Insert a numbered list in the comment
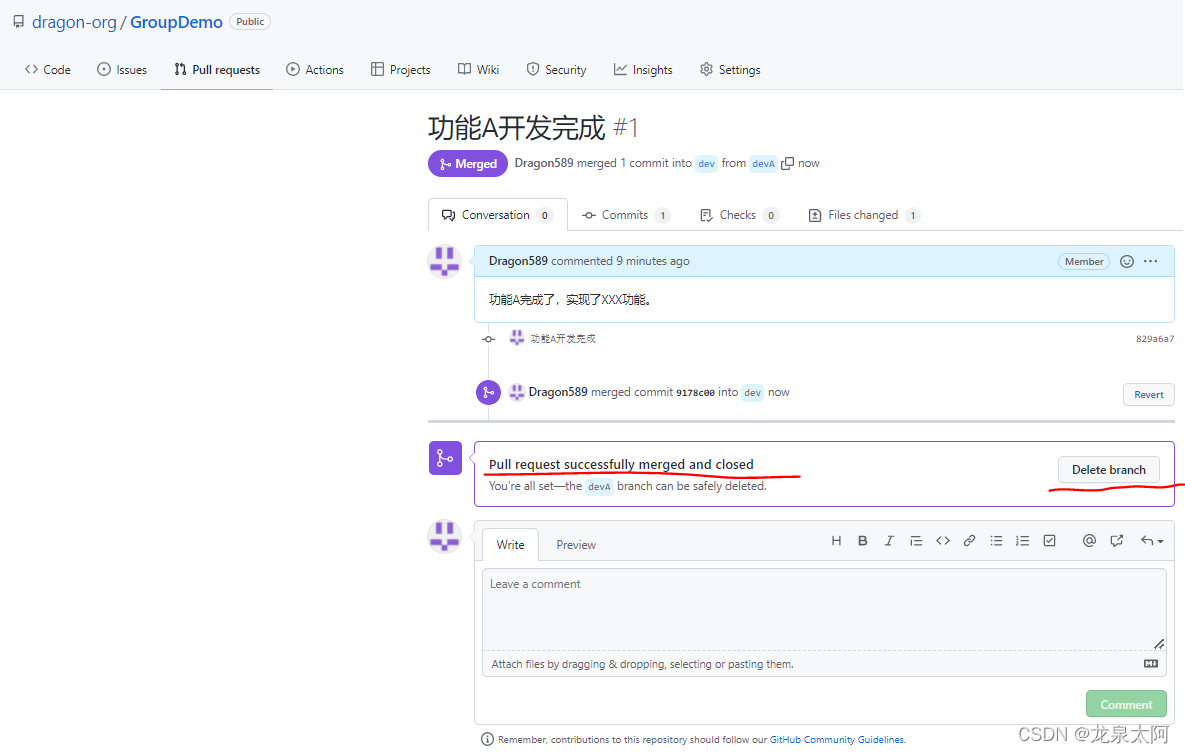 point(1023,541)
